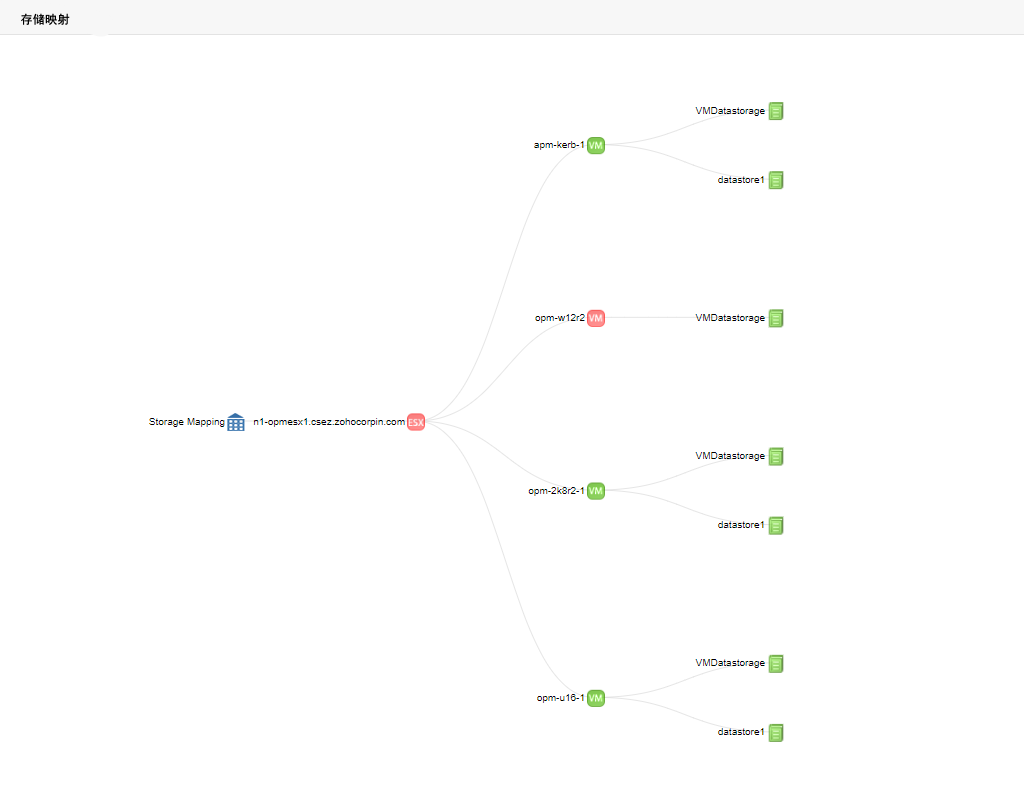Select the opm-w12r2 node label
The width and height of the screenshot is (1024, 785).
point(560,318)
